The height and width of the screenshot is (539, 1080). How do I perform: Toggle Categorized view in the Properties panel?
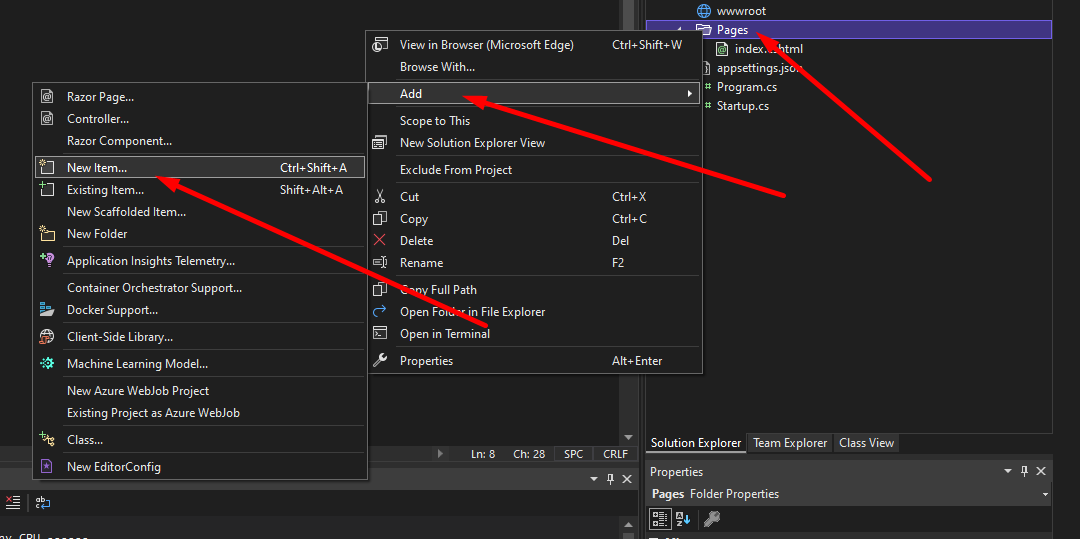coord(660,518)
